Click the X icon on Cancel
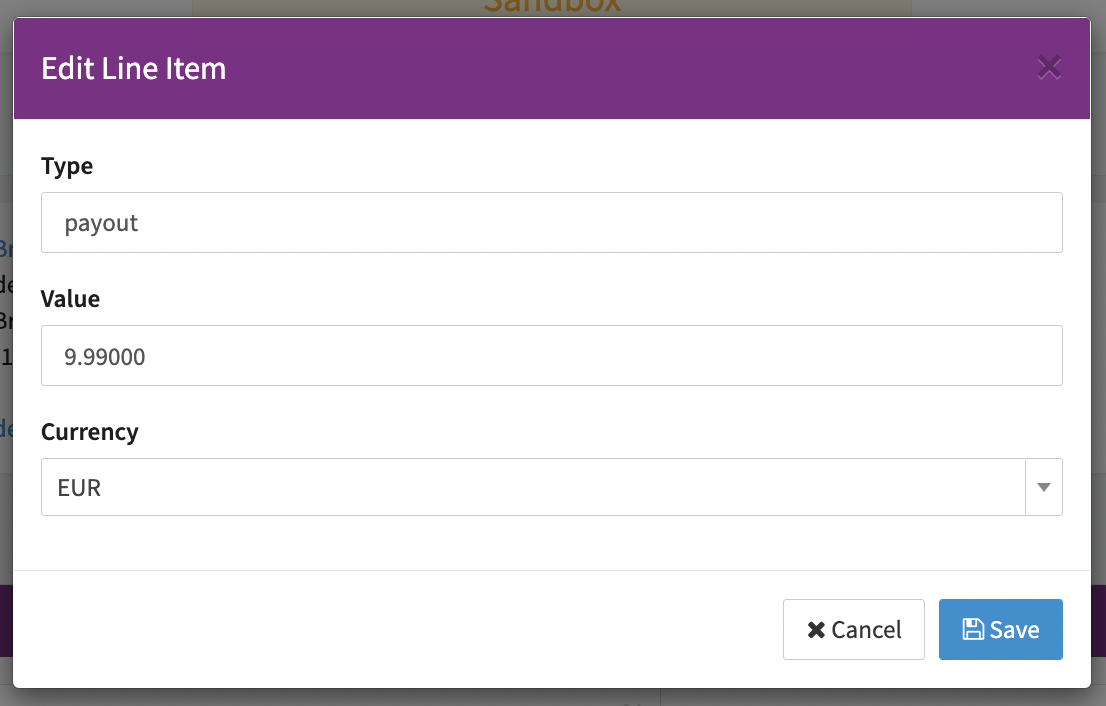The width and height of the screenshot is (1106, 706). point(816,630)
